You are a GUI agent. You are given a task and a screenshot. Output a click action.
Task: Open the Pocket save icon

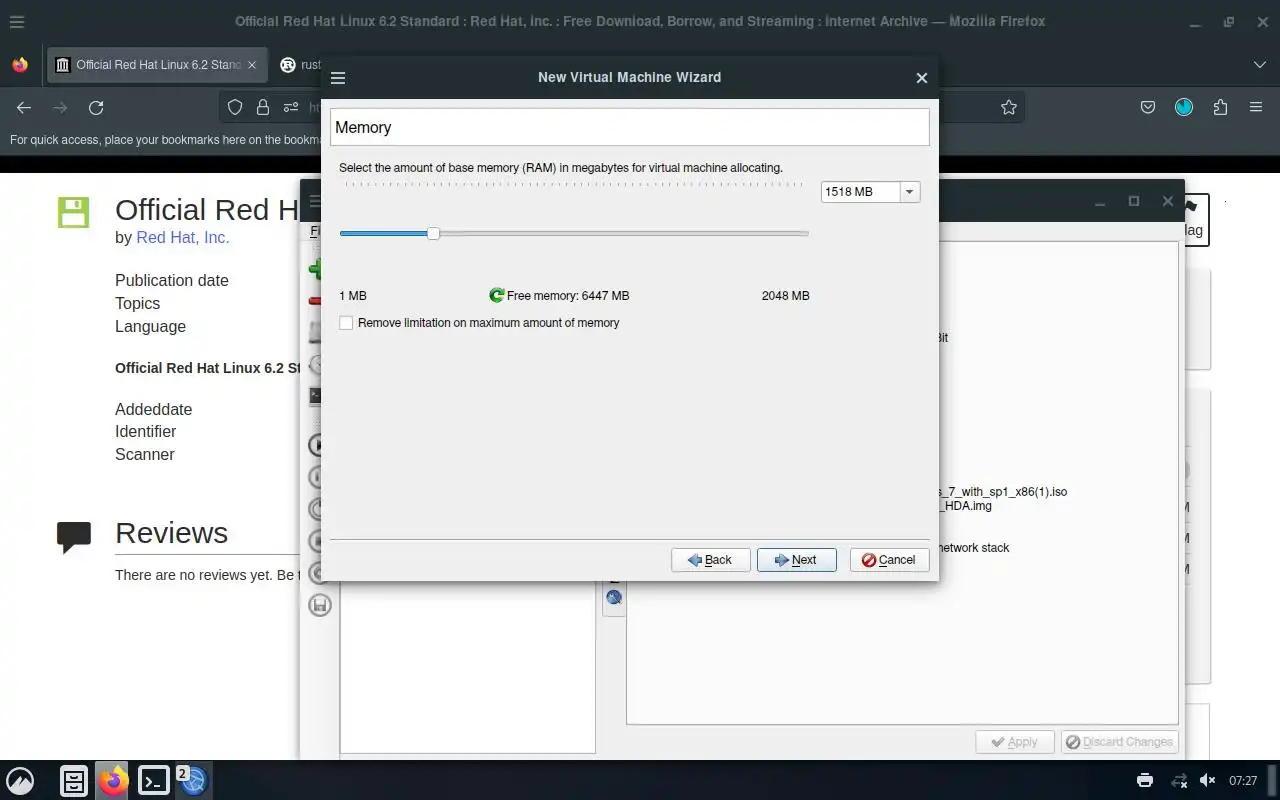[x=1148, y=107]
